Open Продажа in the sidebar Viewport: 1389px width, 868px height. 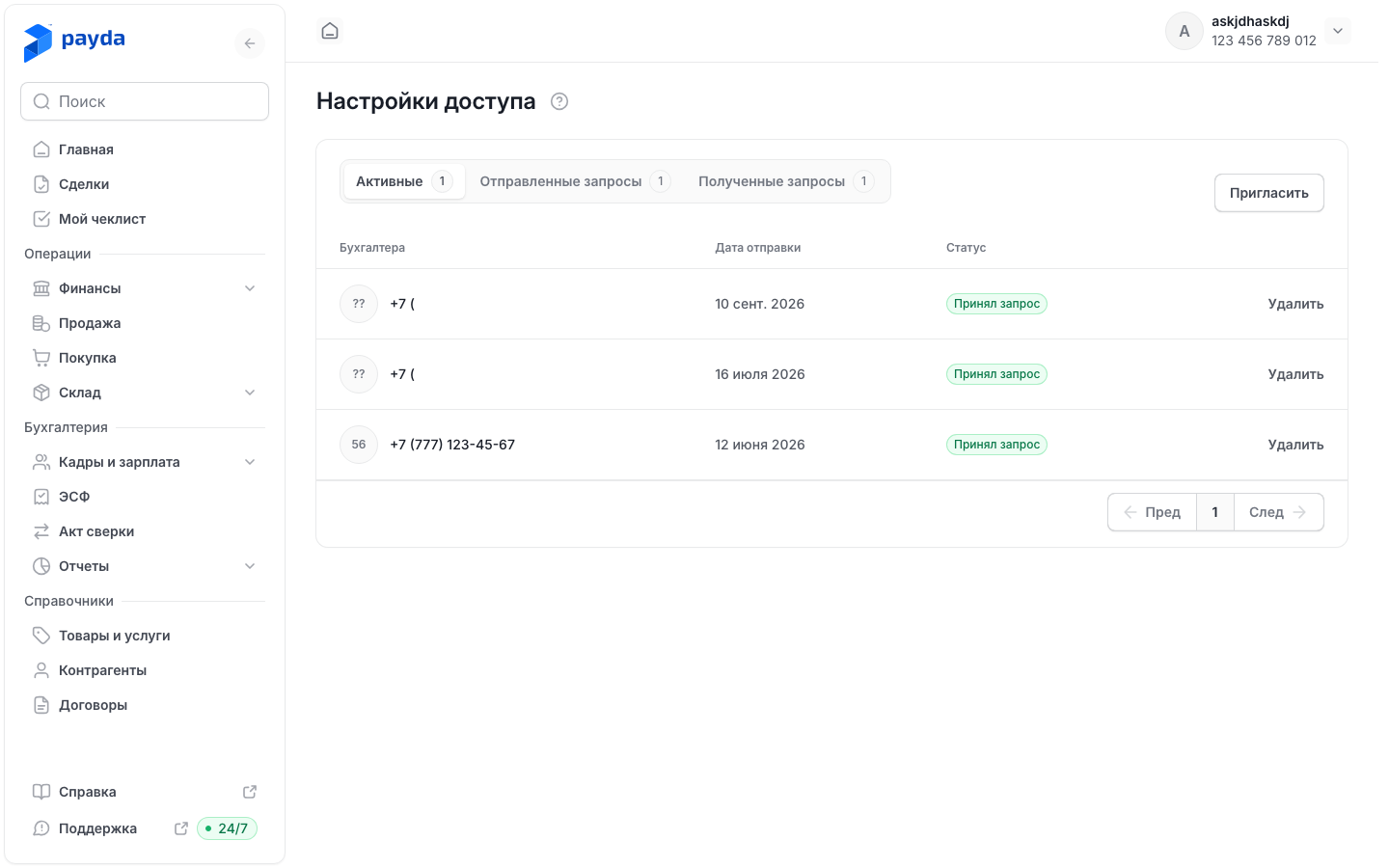[145, 323]
